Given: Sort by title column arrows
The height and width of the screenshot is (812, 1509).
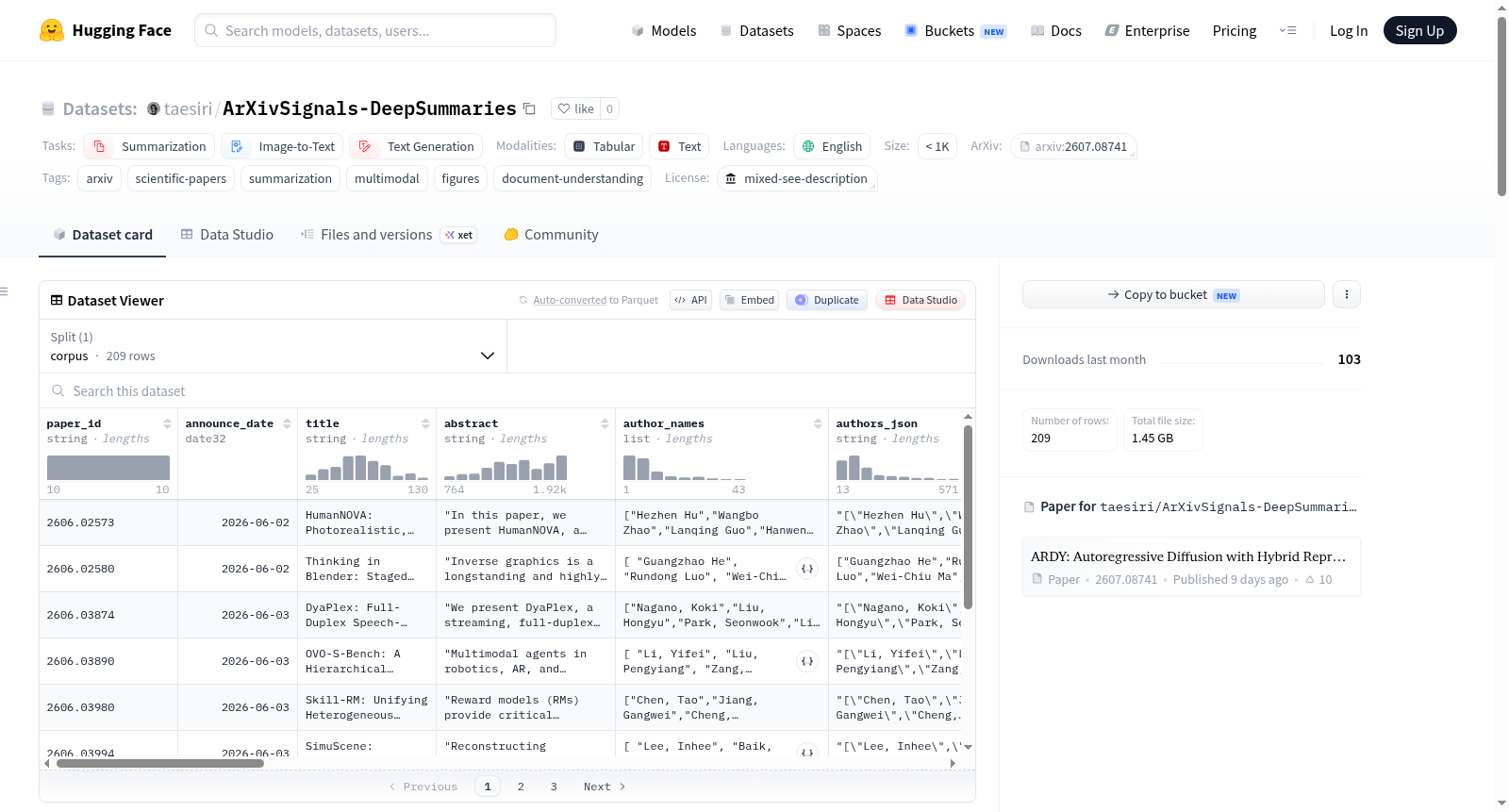Looking at the screenshot, I should [x=425, y=423].
